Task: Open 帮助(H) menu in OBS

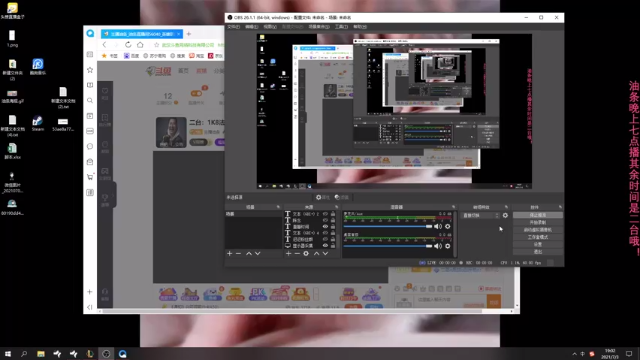Action: tap(360, 27)
